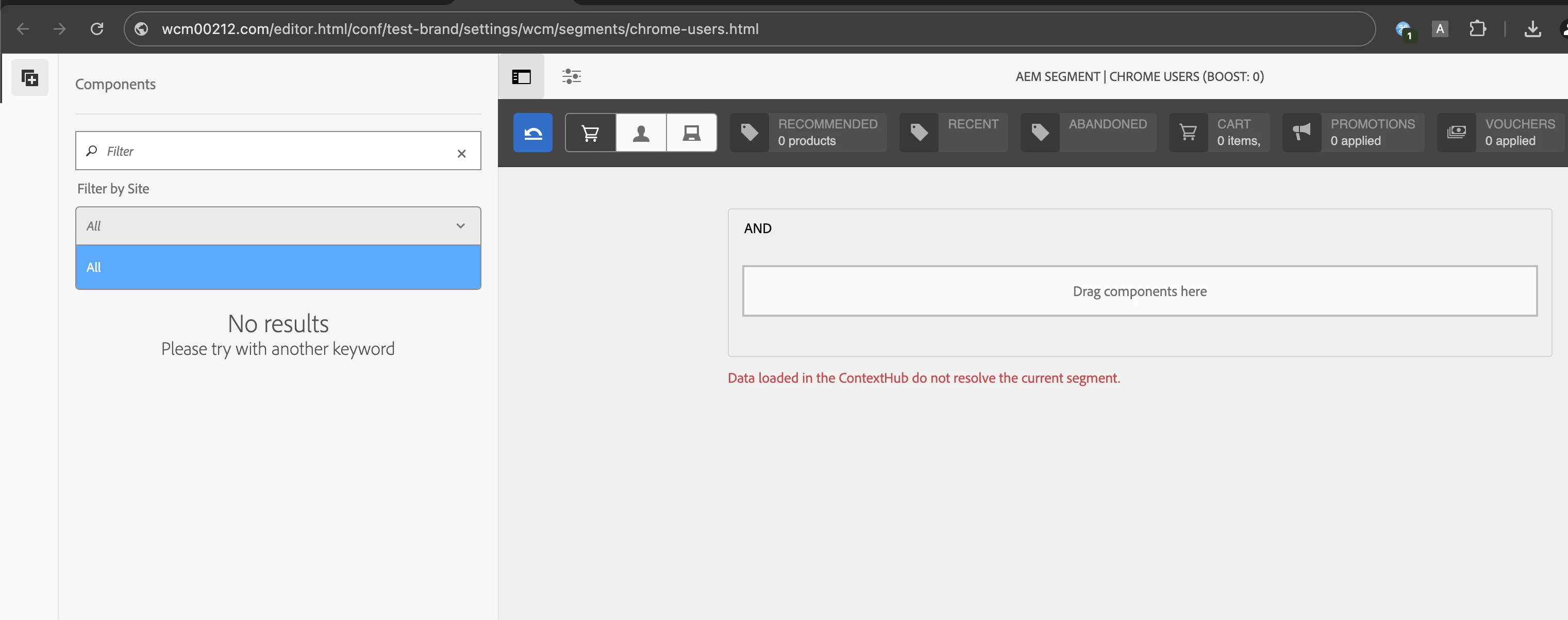
Task: Click the Components plus icon in side rail
Action: coord(30,78)
